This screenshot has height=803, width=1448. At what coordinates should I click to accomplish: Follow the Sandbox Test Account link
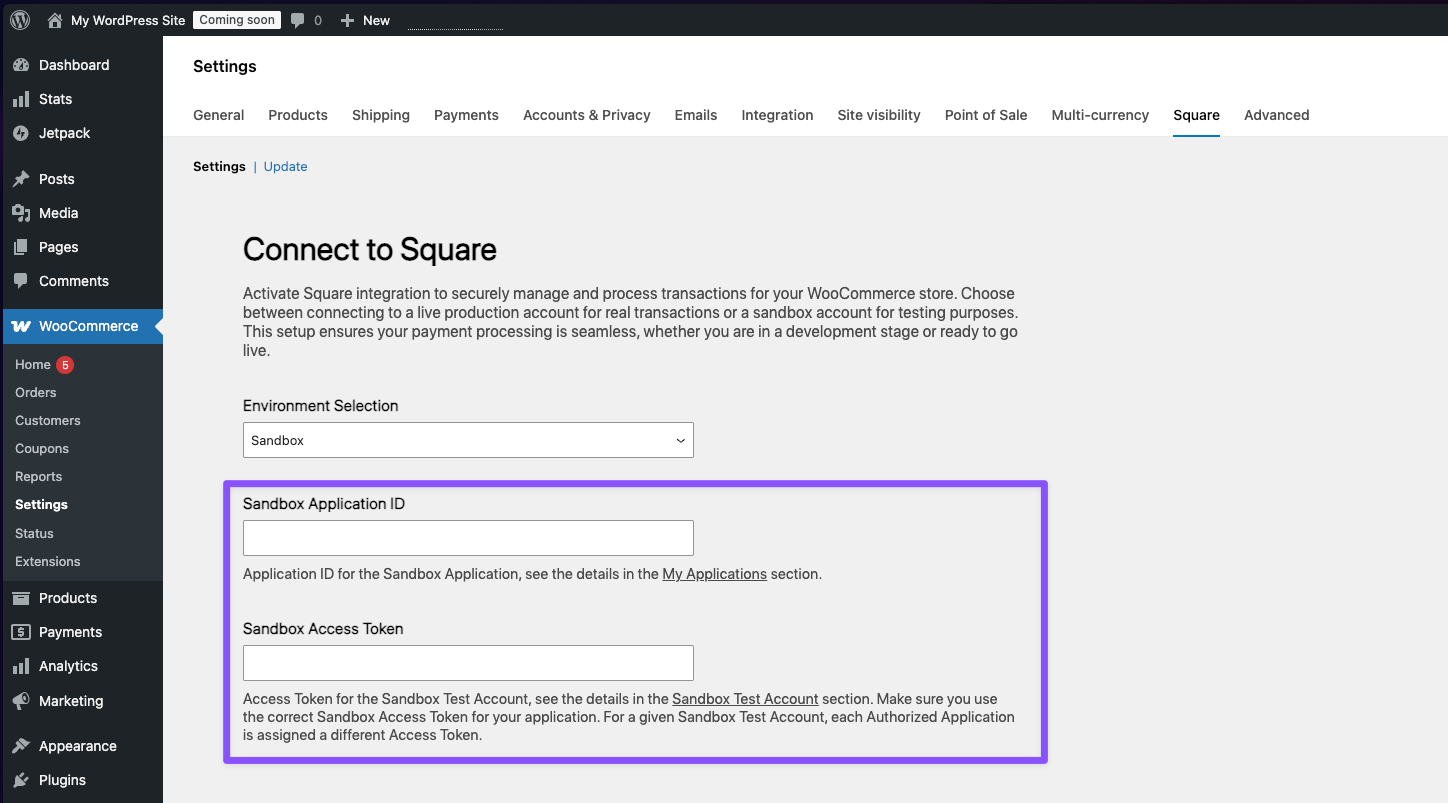(x=745, y=698)
